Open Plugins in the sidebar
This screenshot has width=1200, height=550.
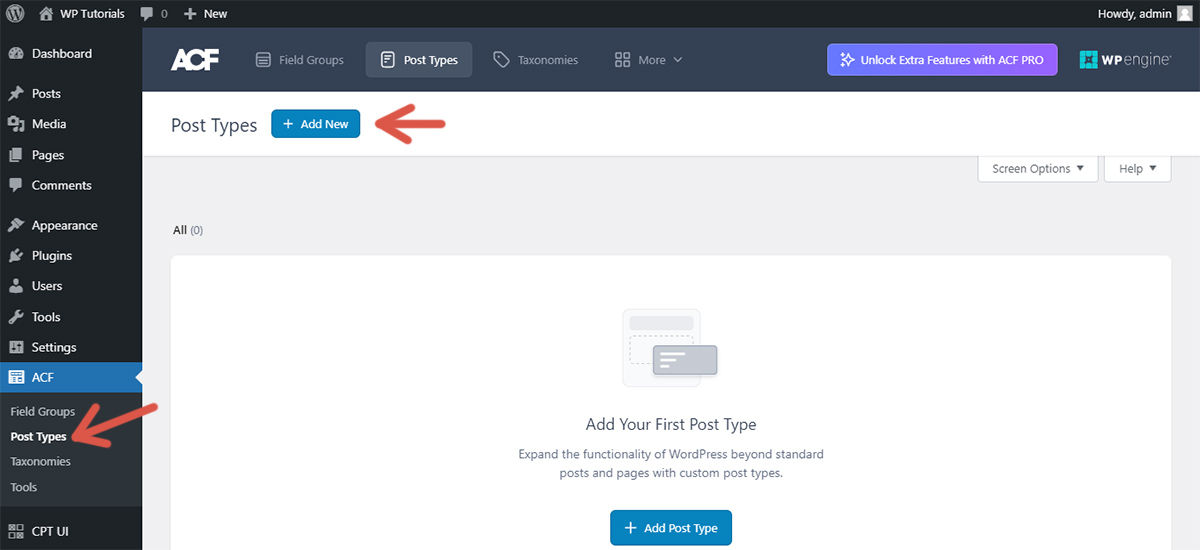point(71,256)
